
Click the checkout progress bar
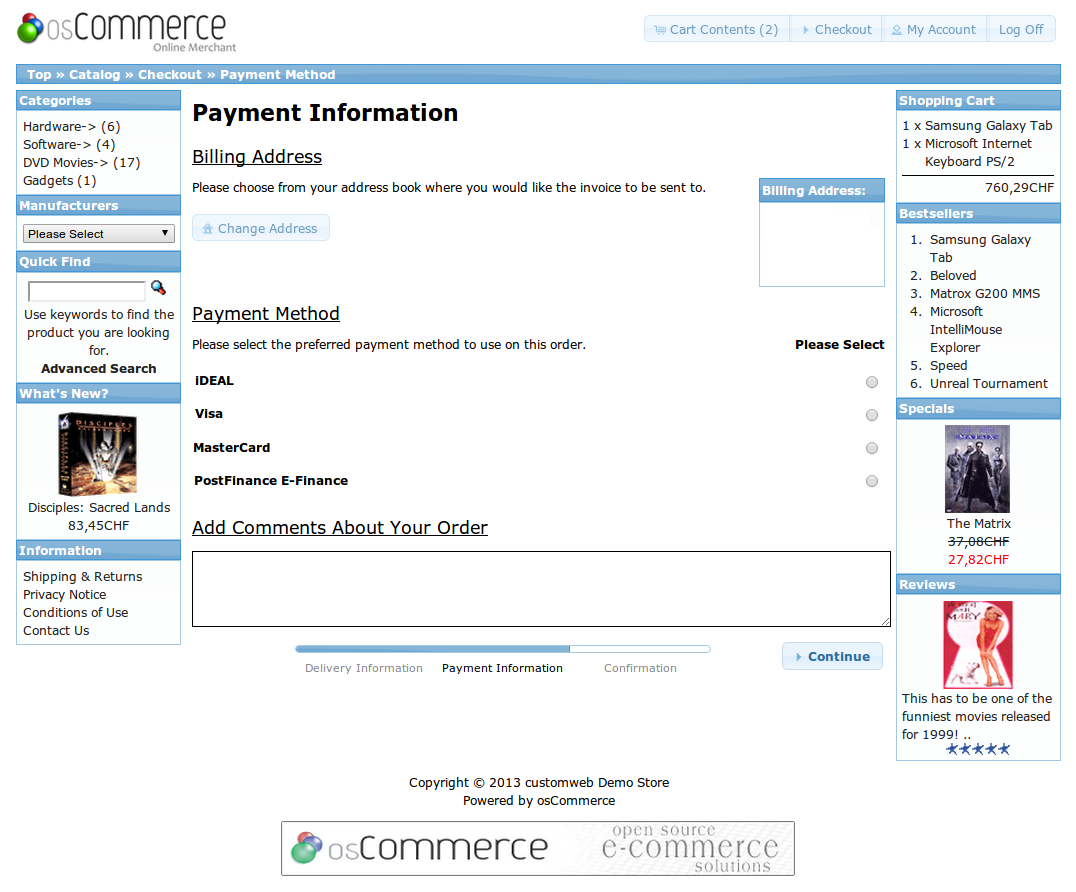500,648
